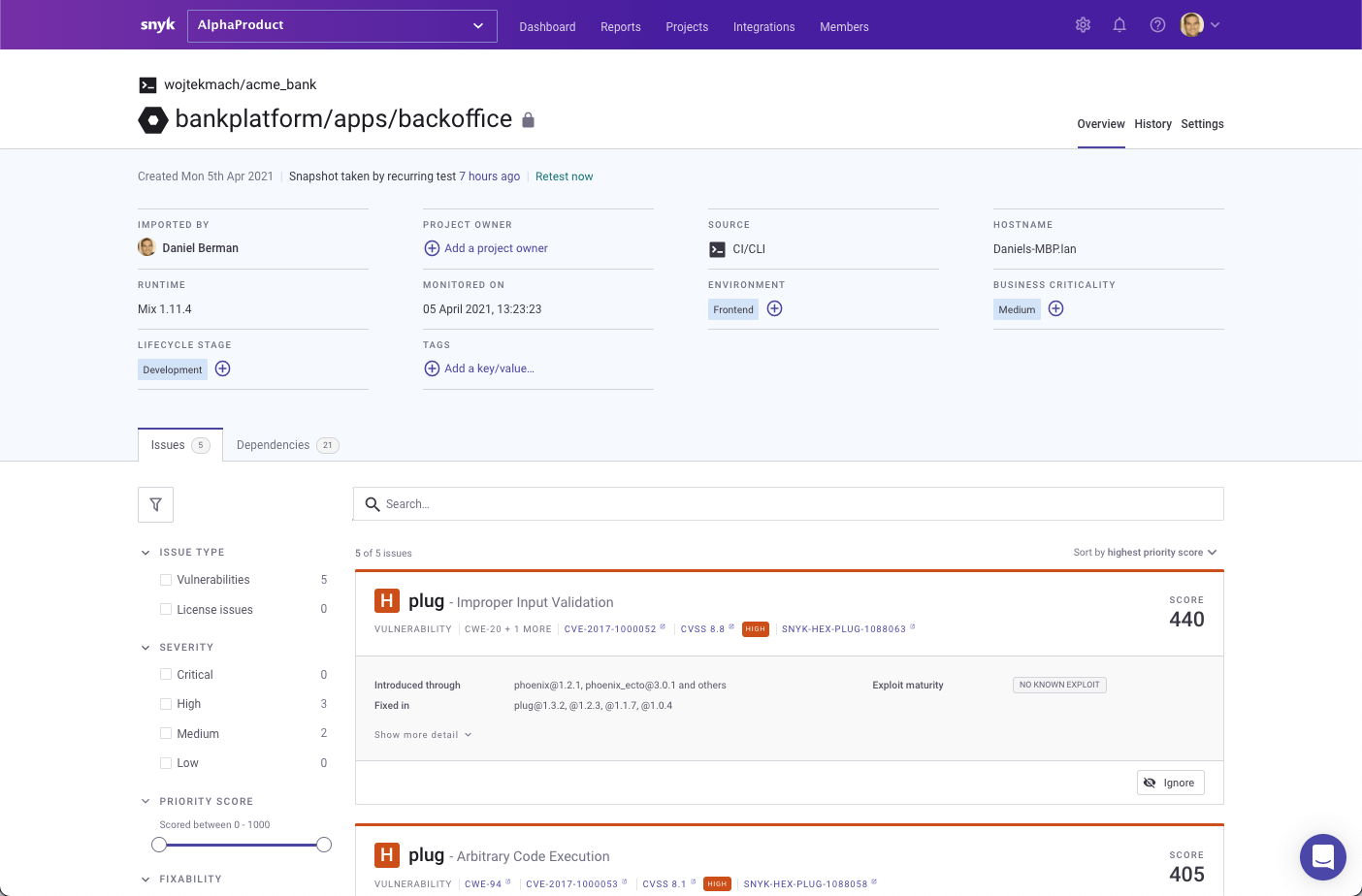The width and height of the screenshot is (1362, 896).
Task: Open the Snyk settings gear icon
Action: click(x=1083, y=24)
